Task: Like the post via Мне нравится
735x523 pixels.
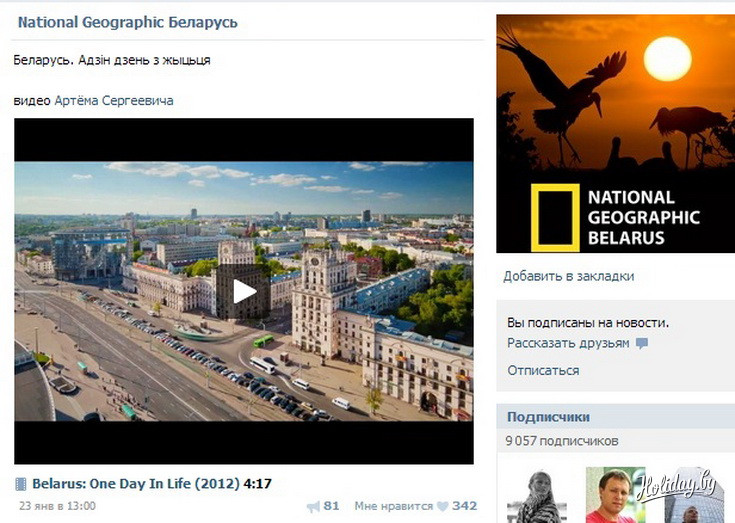Action: 393,506
